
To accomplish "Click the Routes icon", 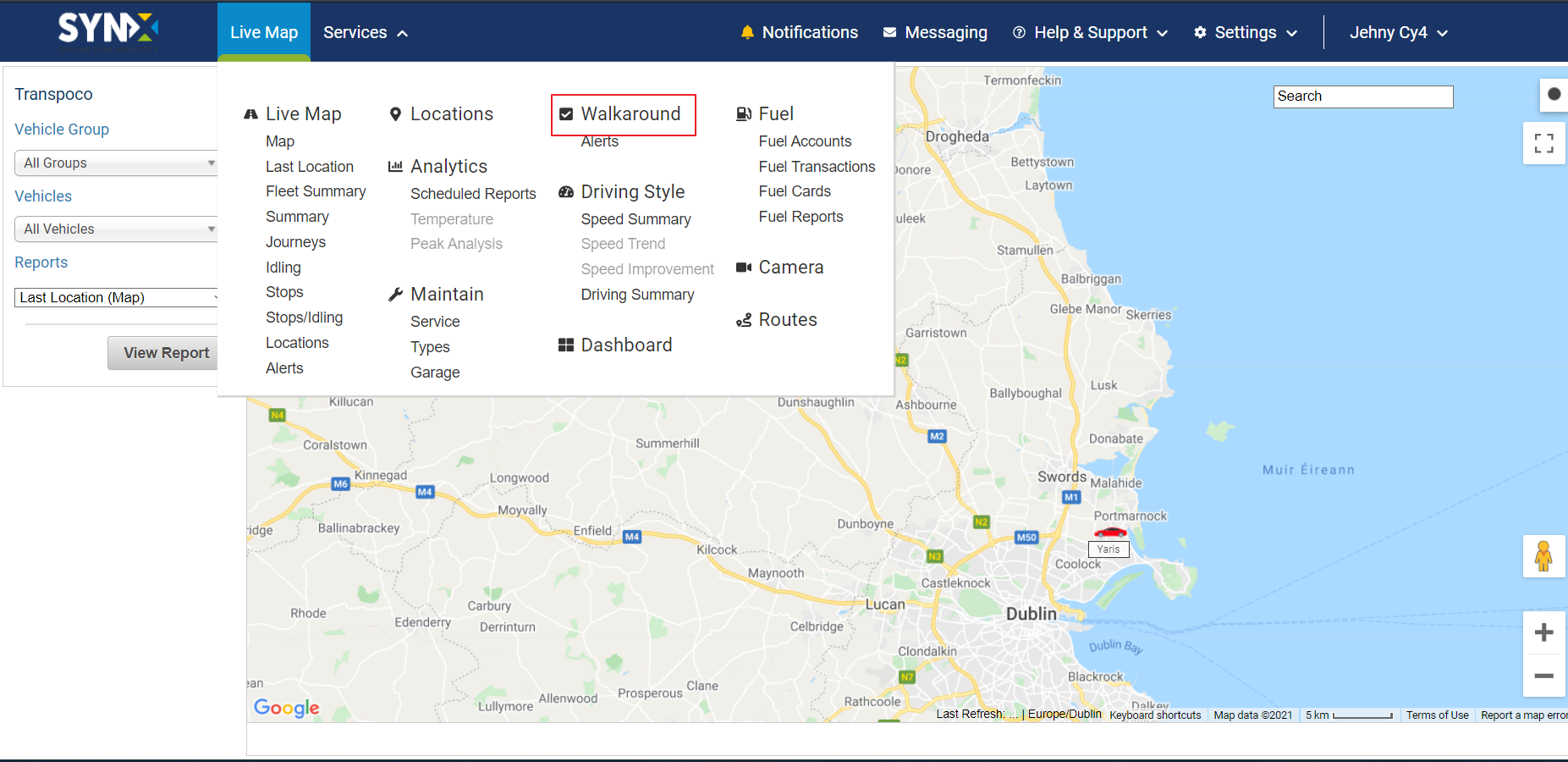I will [x=744, y=320].
